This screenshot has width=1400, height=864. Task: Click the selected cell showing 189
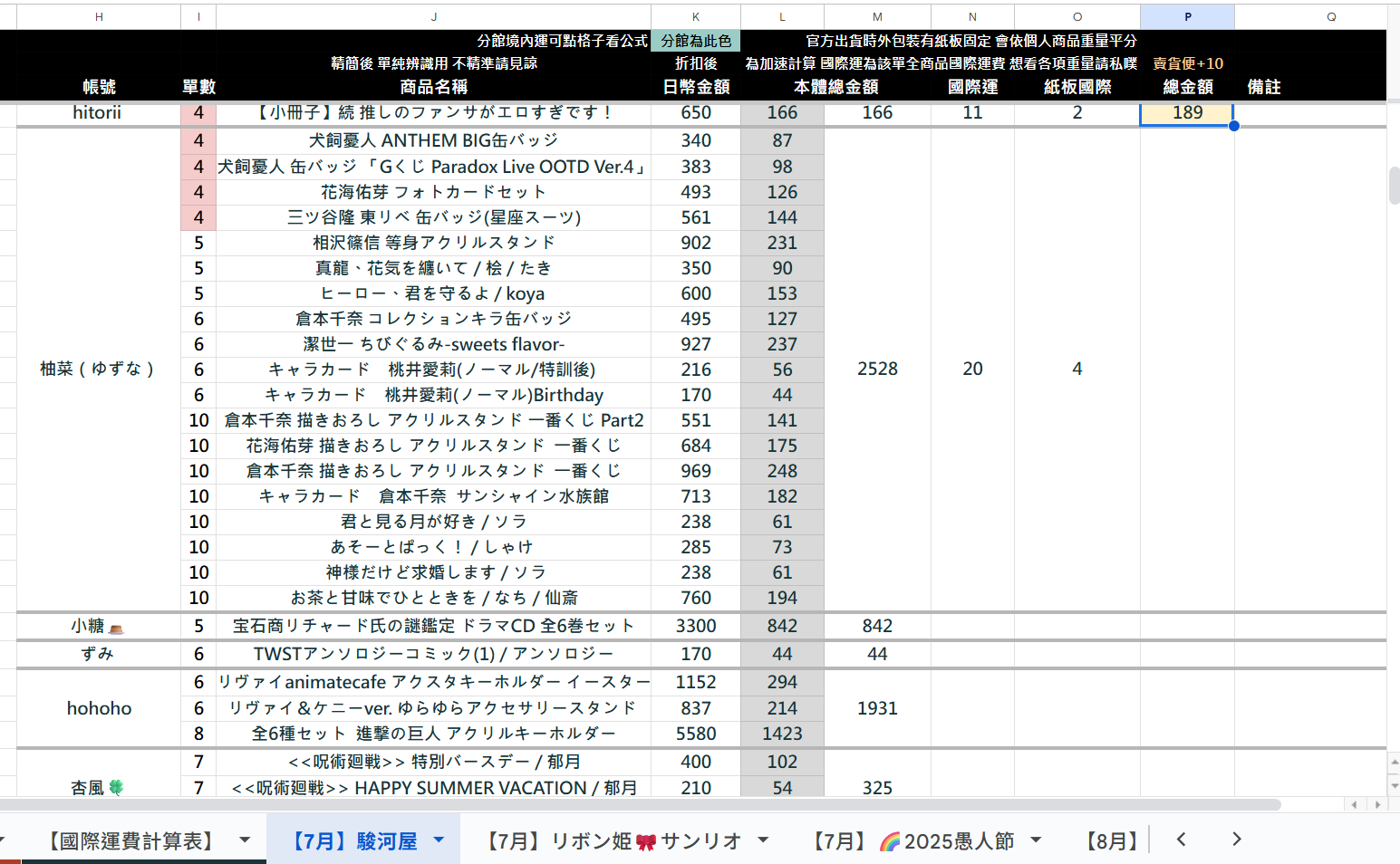click(1187, 112)
